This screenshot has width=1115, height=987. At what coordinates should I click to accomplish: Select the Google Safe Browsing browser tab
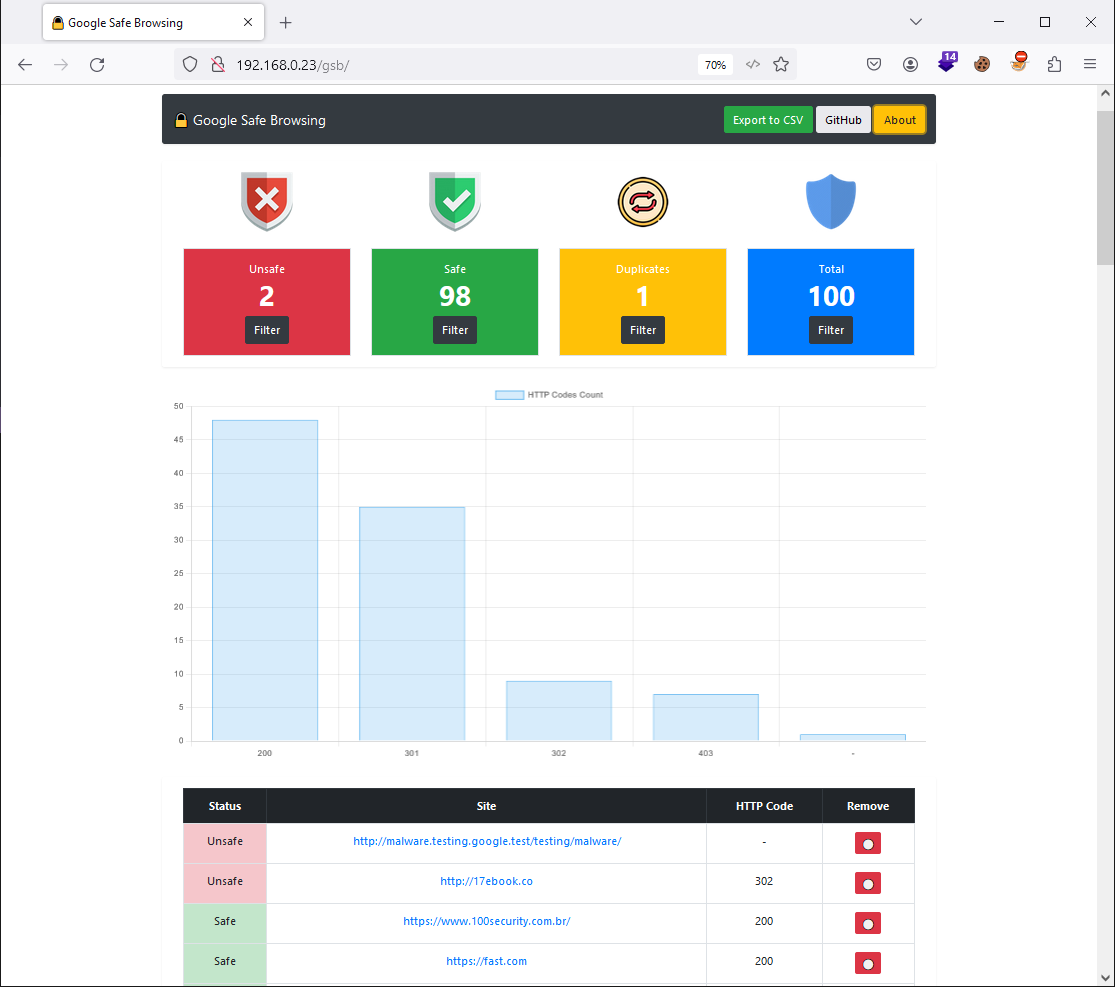tap(153, 22)
